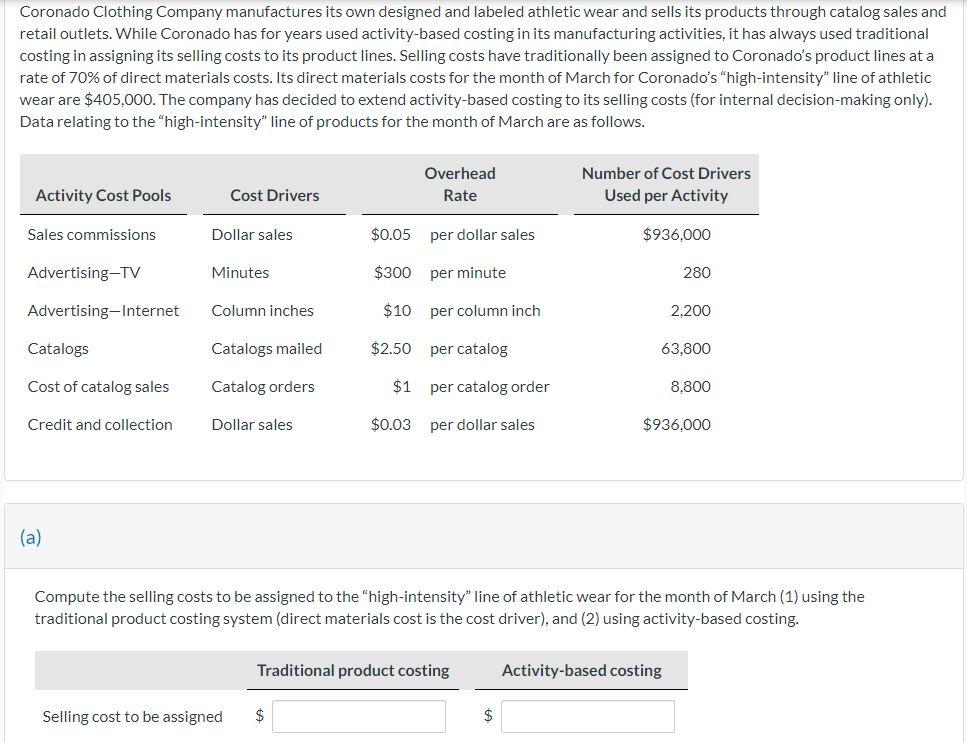
Task: Click 'per catalog order' rate unit text
Action: (490, 387)
